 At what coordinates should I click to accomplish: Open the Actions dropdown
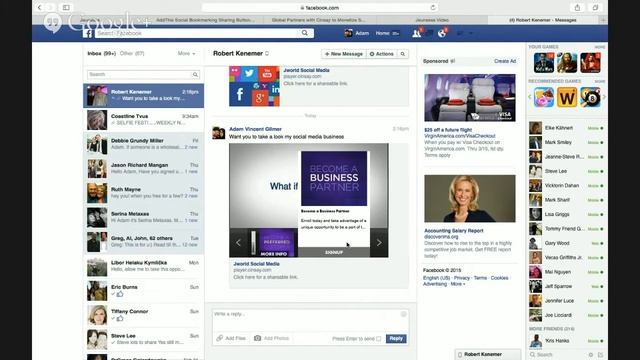(x=381, y=54)
